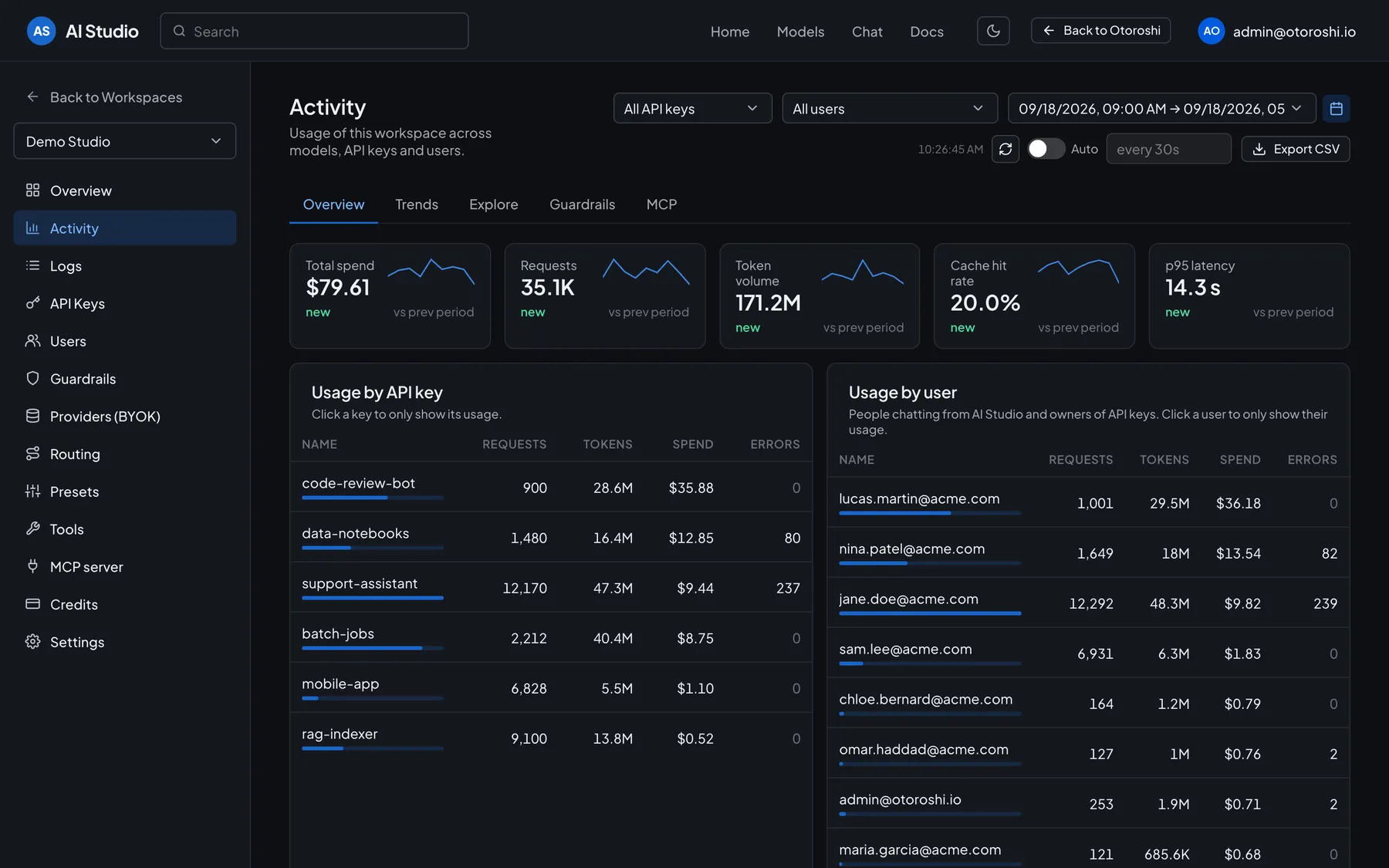Image resolution: width=1389 pixels, height=868 pixels.
Task: Open the All users dropdown
Action: point(890,109)
